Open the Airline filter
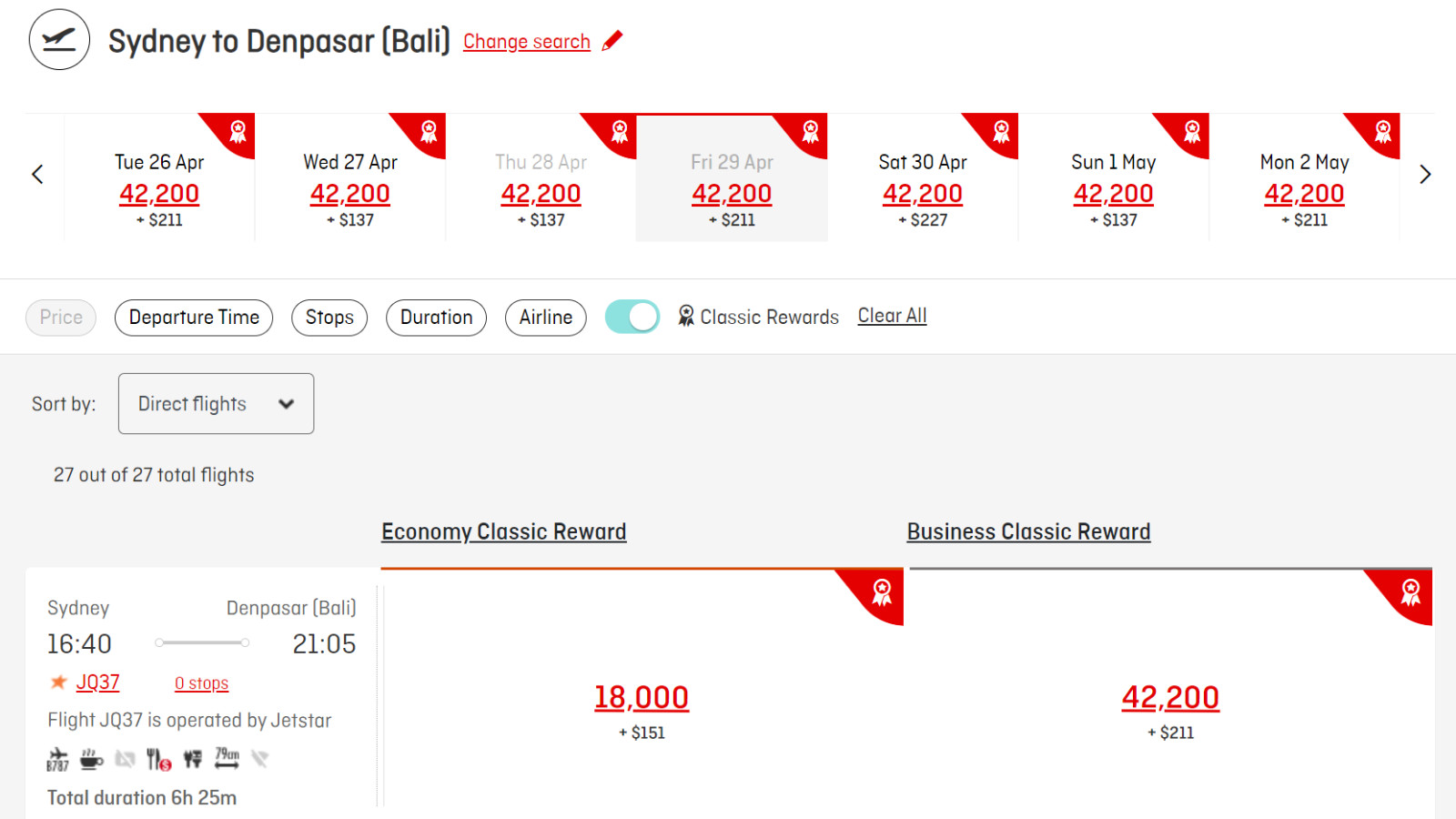Screen dimensions: 1456x819 [x=546, y=318]
